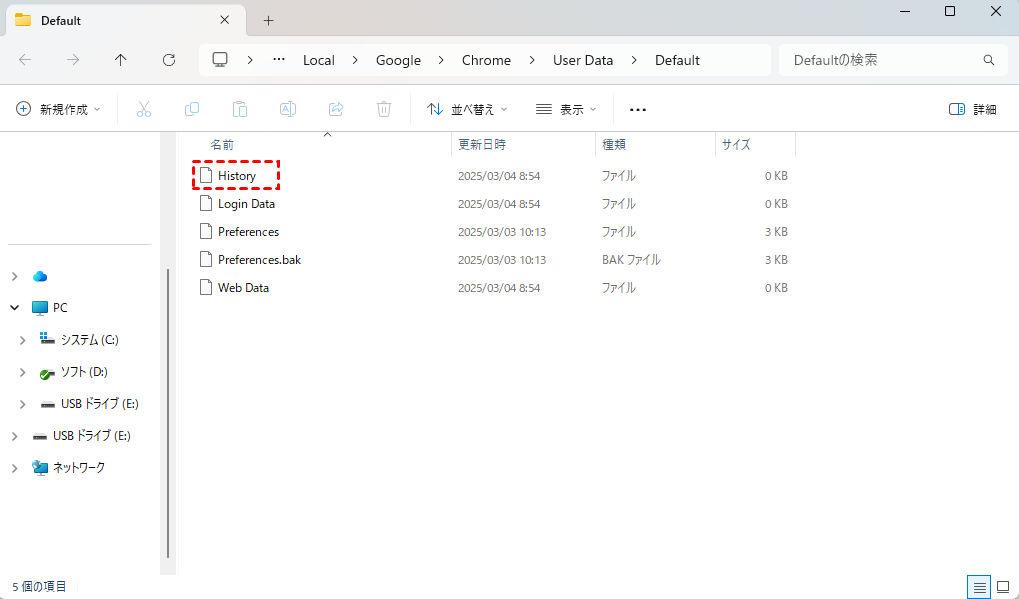Refresh the current folder view
This screenshot has width=1019, height=599.
coord(169,60)
